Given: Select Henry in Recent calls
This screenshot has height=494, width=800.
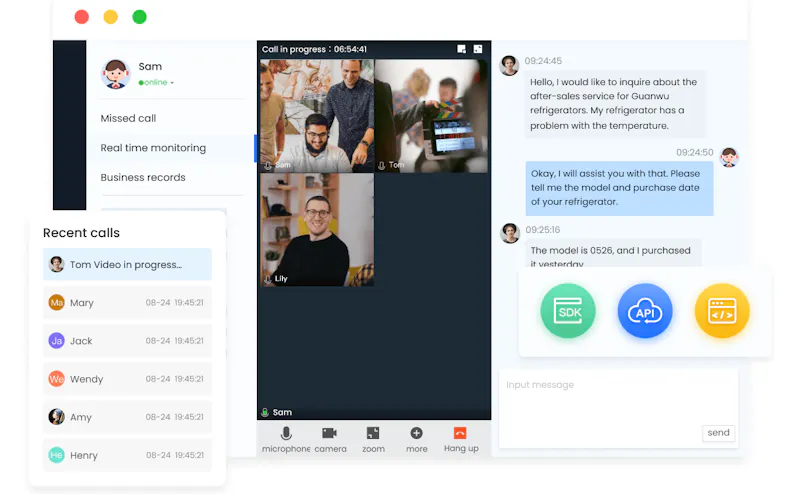Looking at the screenshot, I should coord(127,455).
